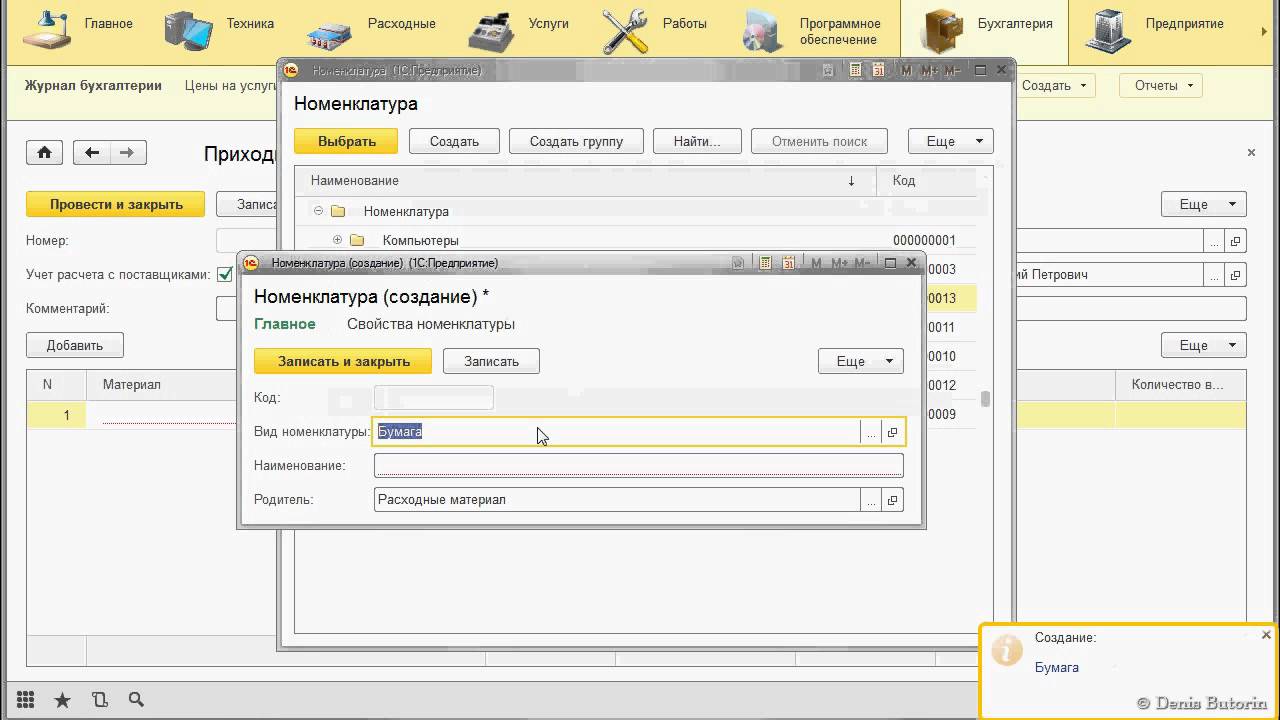
Task: Open search with the magnifier icon
Action: [x=136, y=700]
